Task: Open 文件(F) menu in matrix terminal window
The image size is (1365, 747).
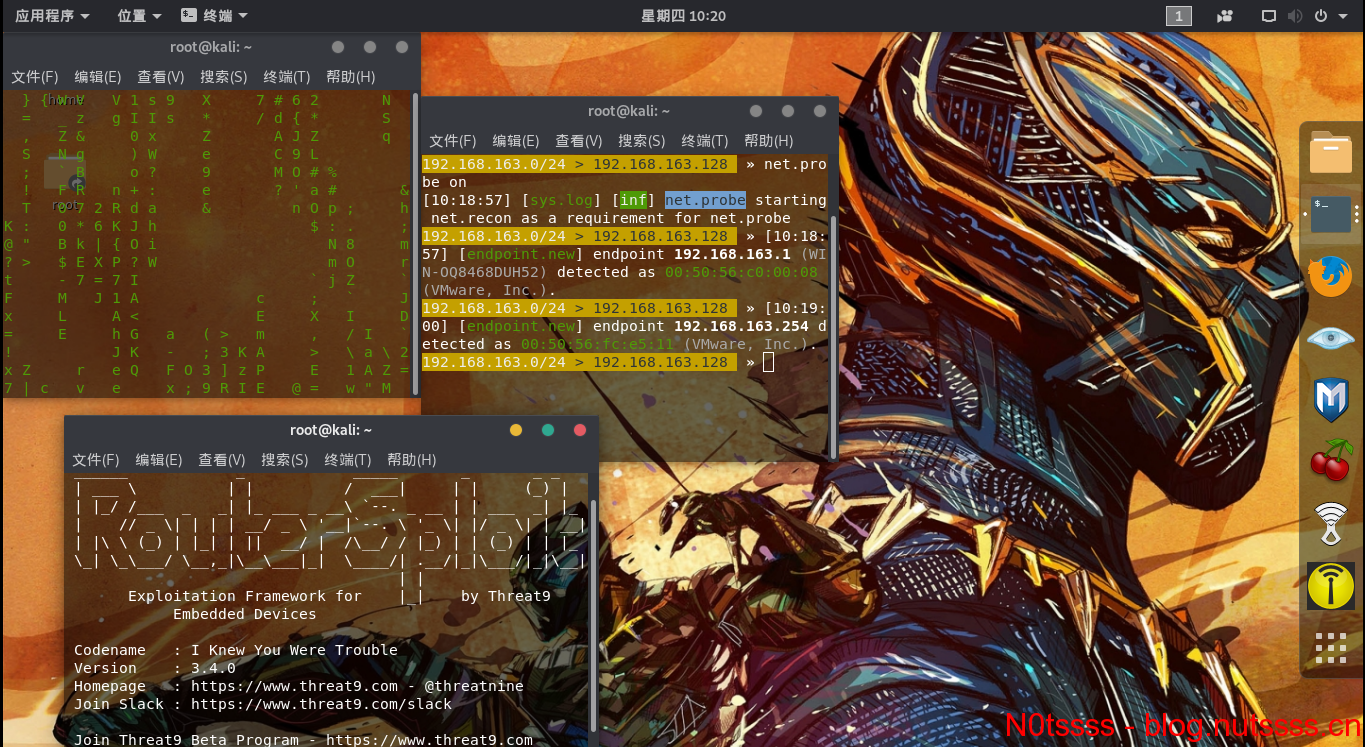Action: click(35, 77)
